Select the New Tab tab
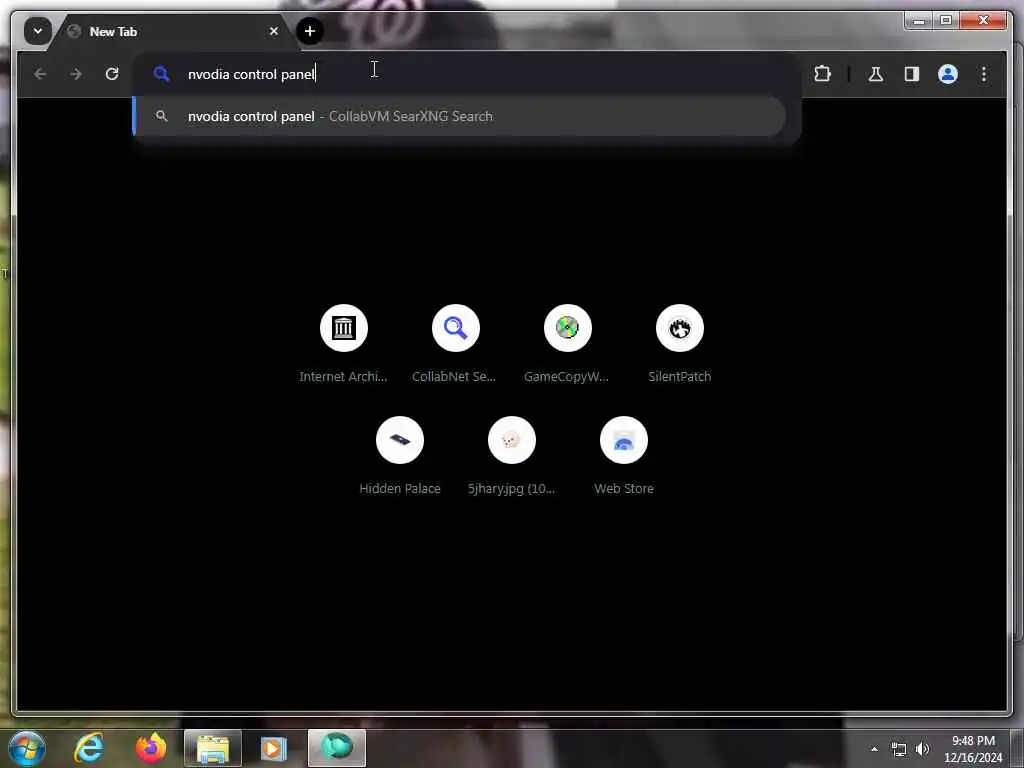This screenshot has height=768, width=1024. click(173, 31)
